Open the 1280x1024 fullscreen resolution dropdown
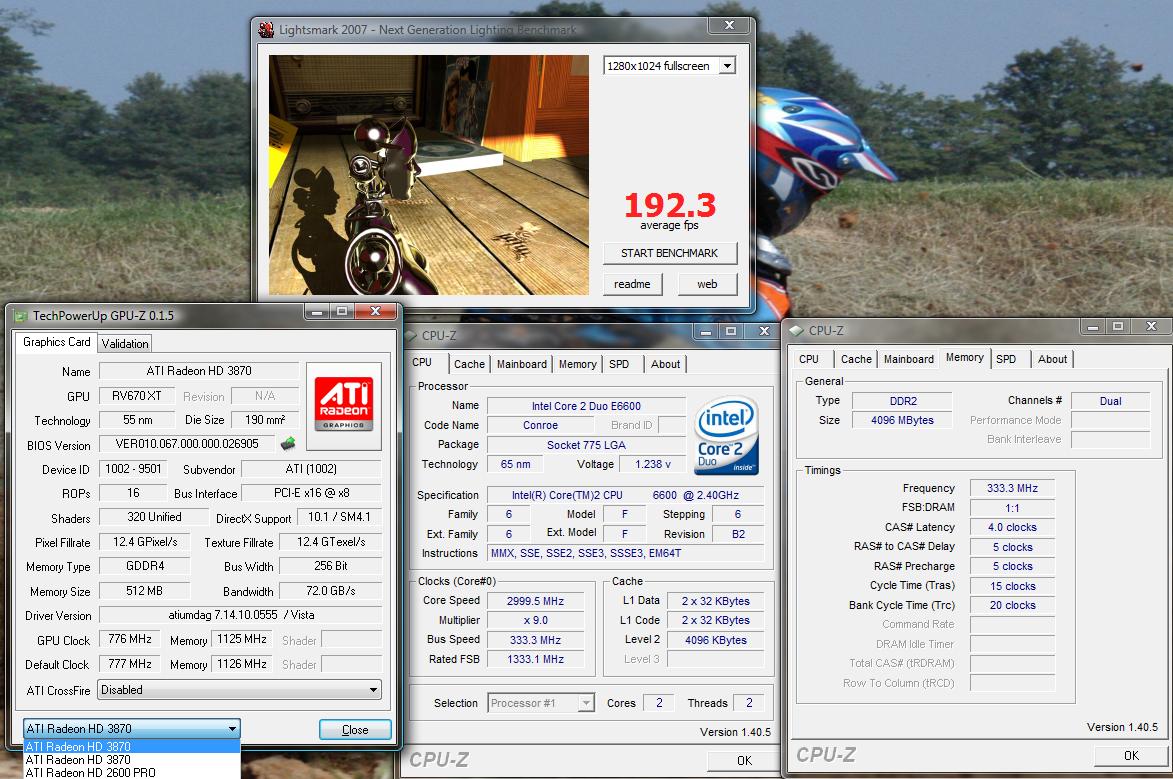Screen dimensions: 1173x779 727,66
